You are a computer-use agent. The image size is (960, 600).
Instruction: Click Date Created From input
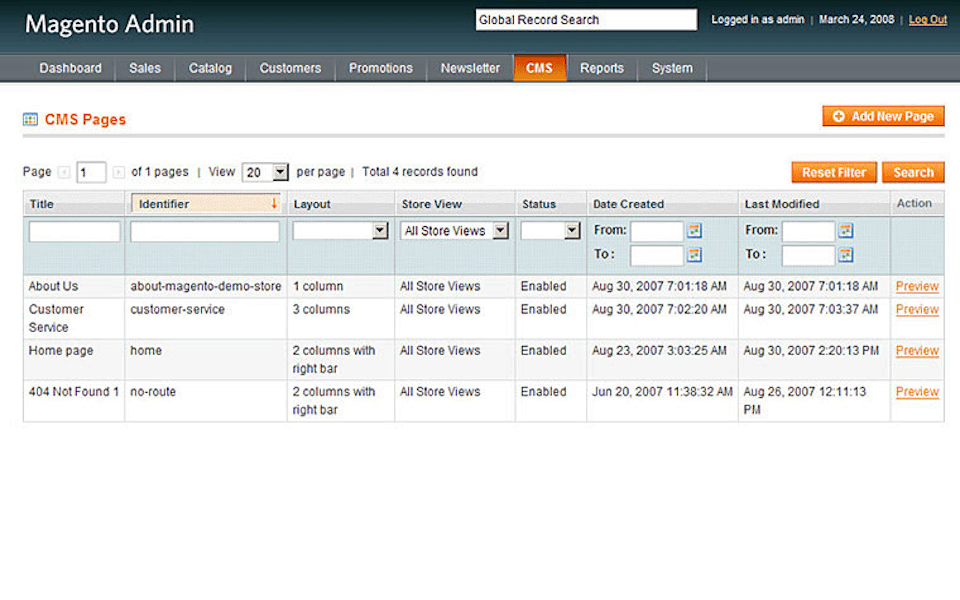click(656, 231)
